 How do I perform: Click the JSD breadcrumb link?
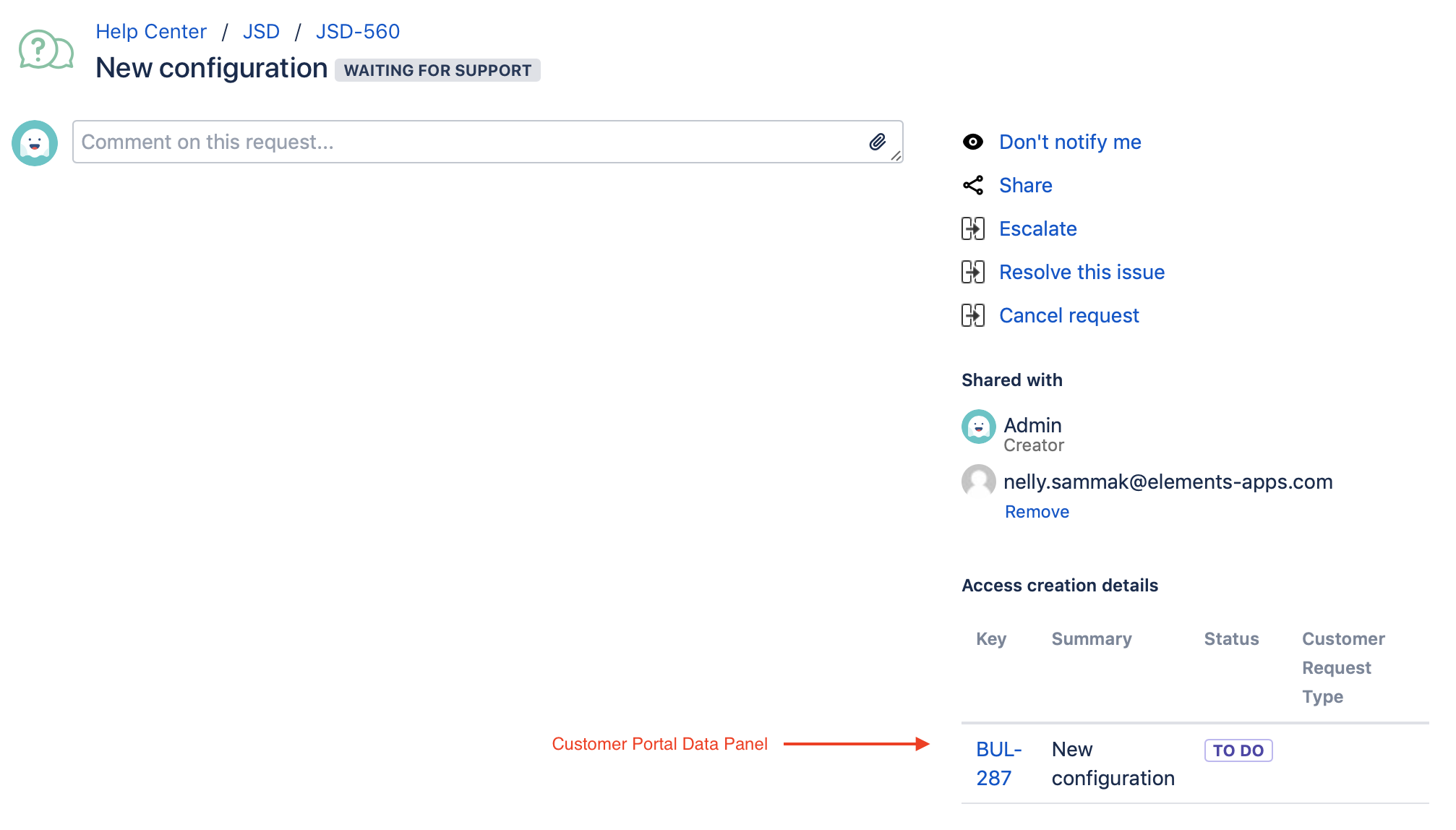[262, 31]
